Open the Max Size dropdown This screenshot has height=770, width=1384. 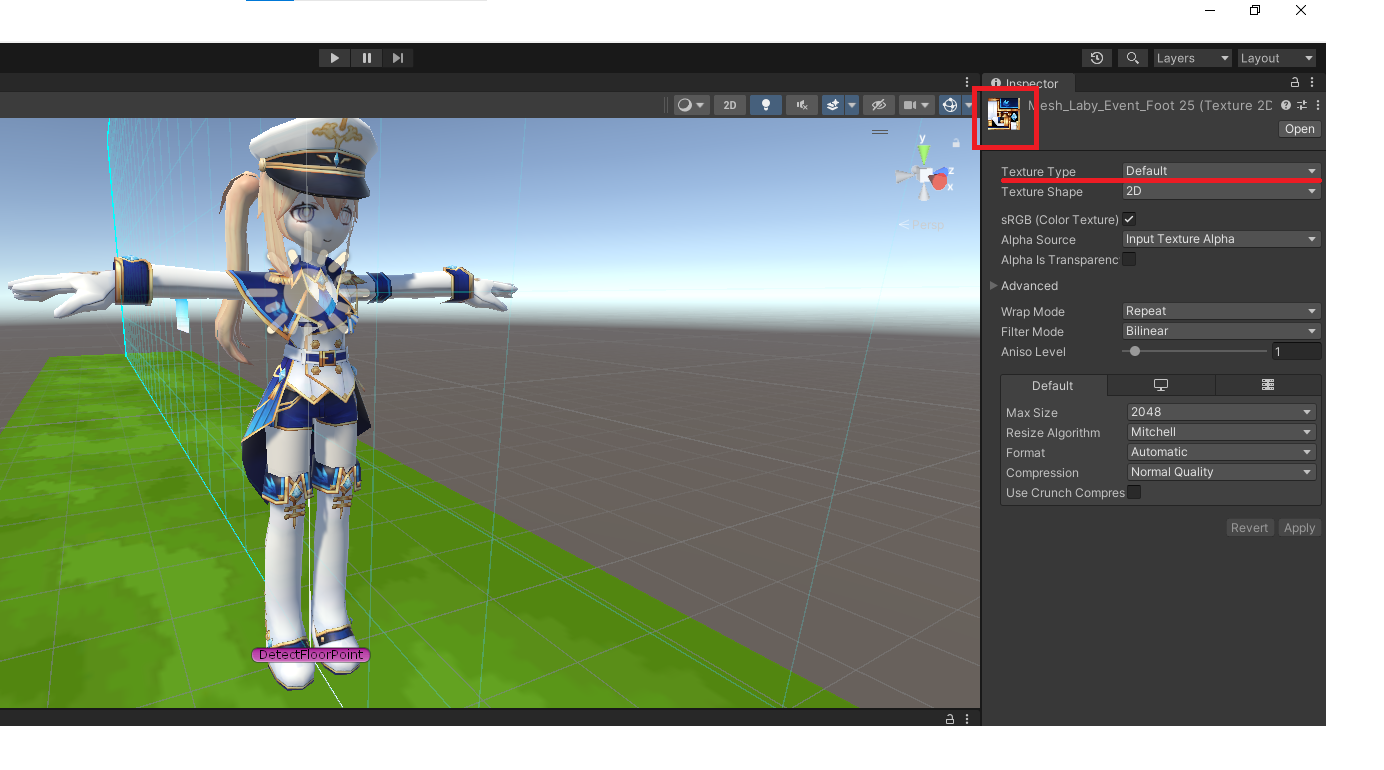(1221, 412)
